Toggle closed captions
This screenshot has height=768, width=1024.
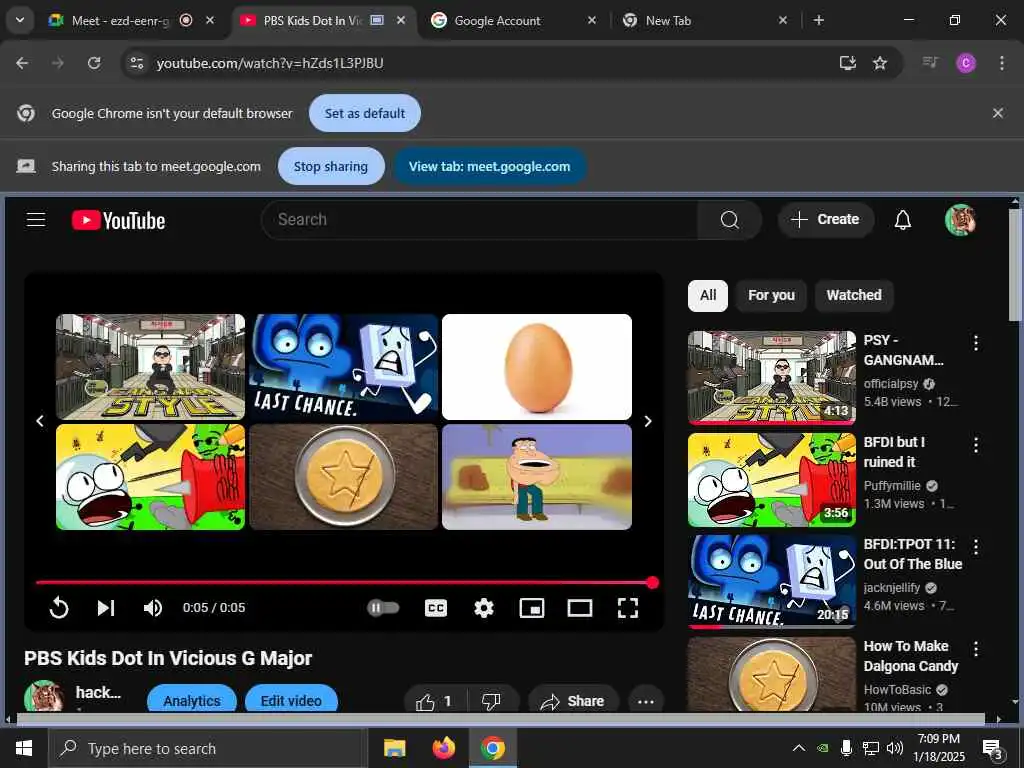[436, 608]
